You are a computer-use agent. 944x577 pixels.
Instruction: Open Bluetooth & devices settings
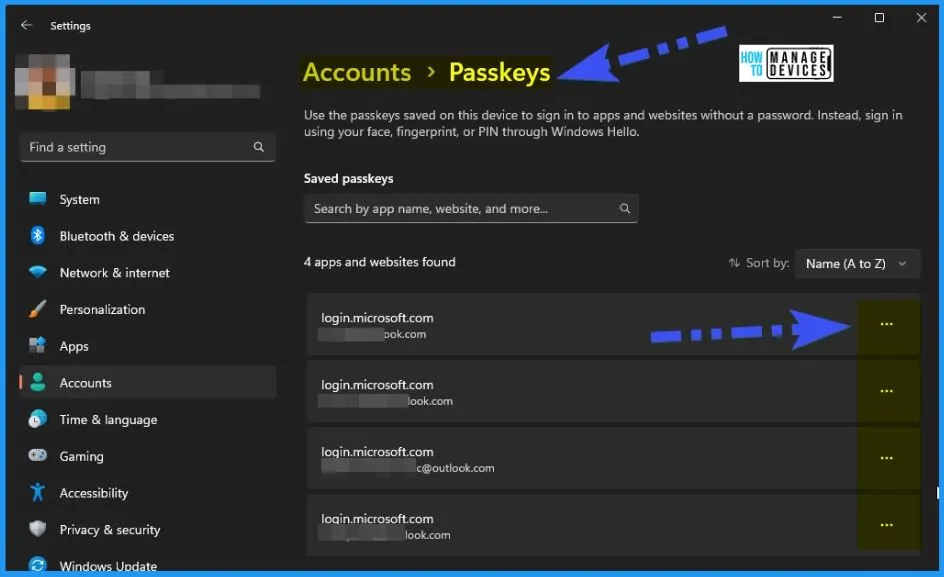[x=148, y=235]
